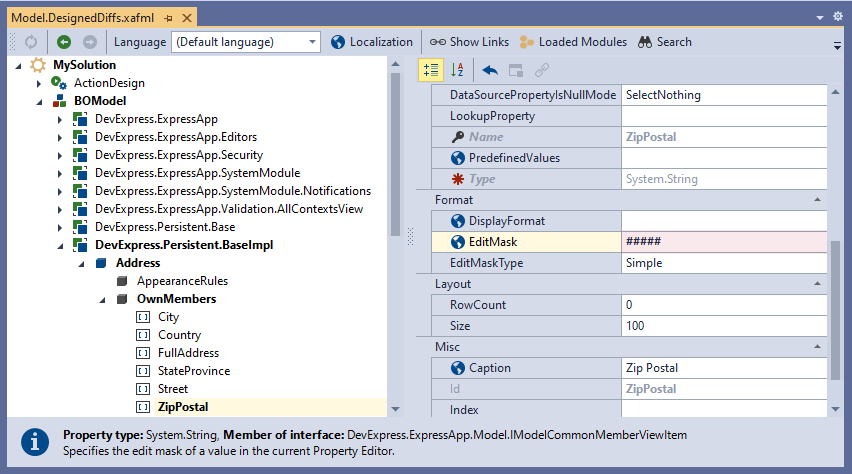Pin the Model.DesignedDiffs.xafml tab

(x=168, y=18)
